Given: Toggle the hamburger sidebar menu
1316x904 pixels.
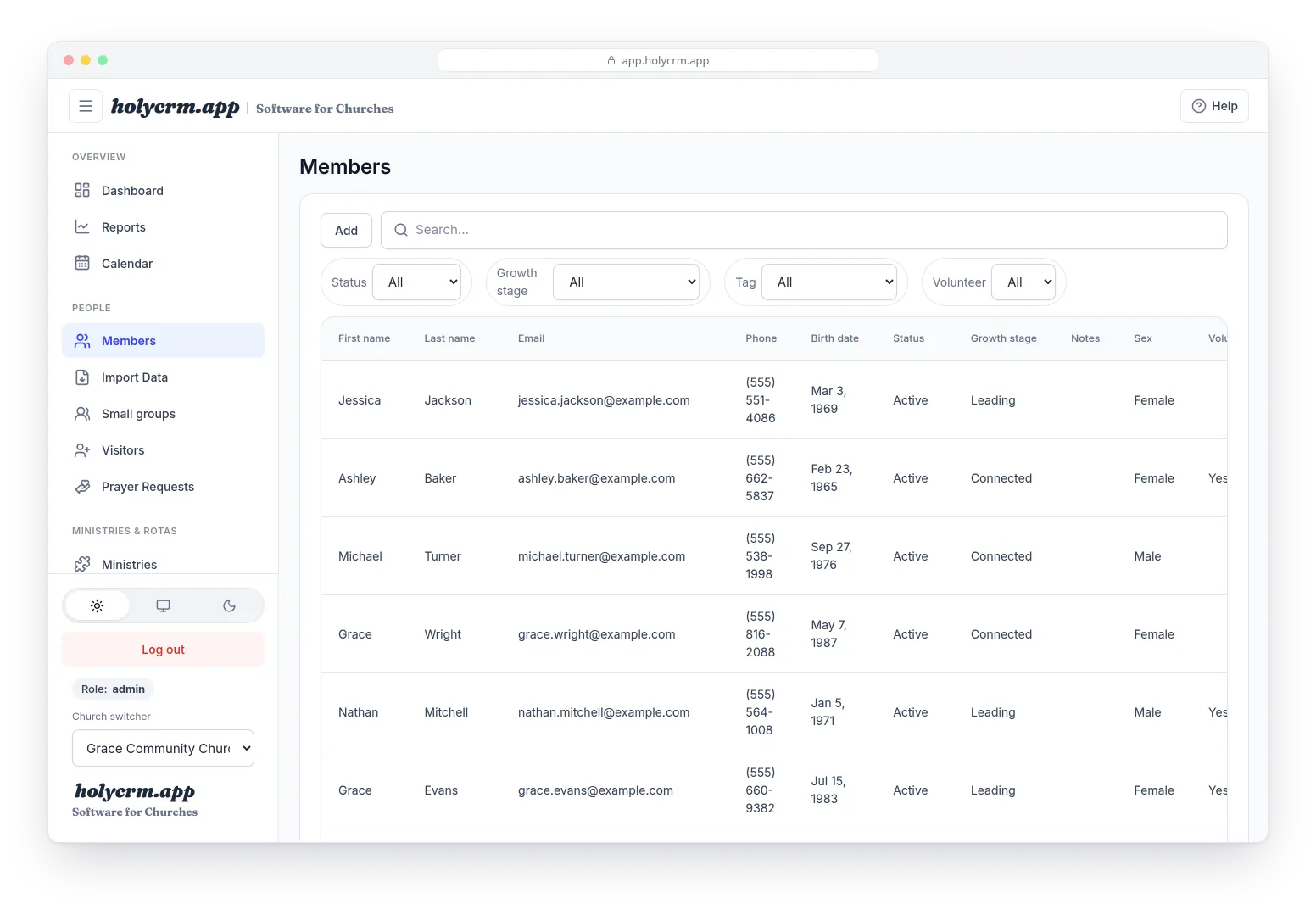Looking at the screenshot, I should (86, 106).
